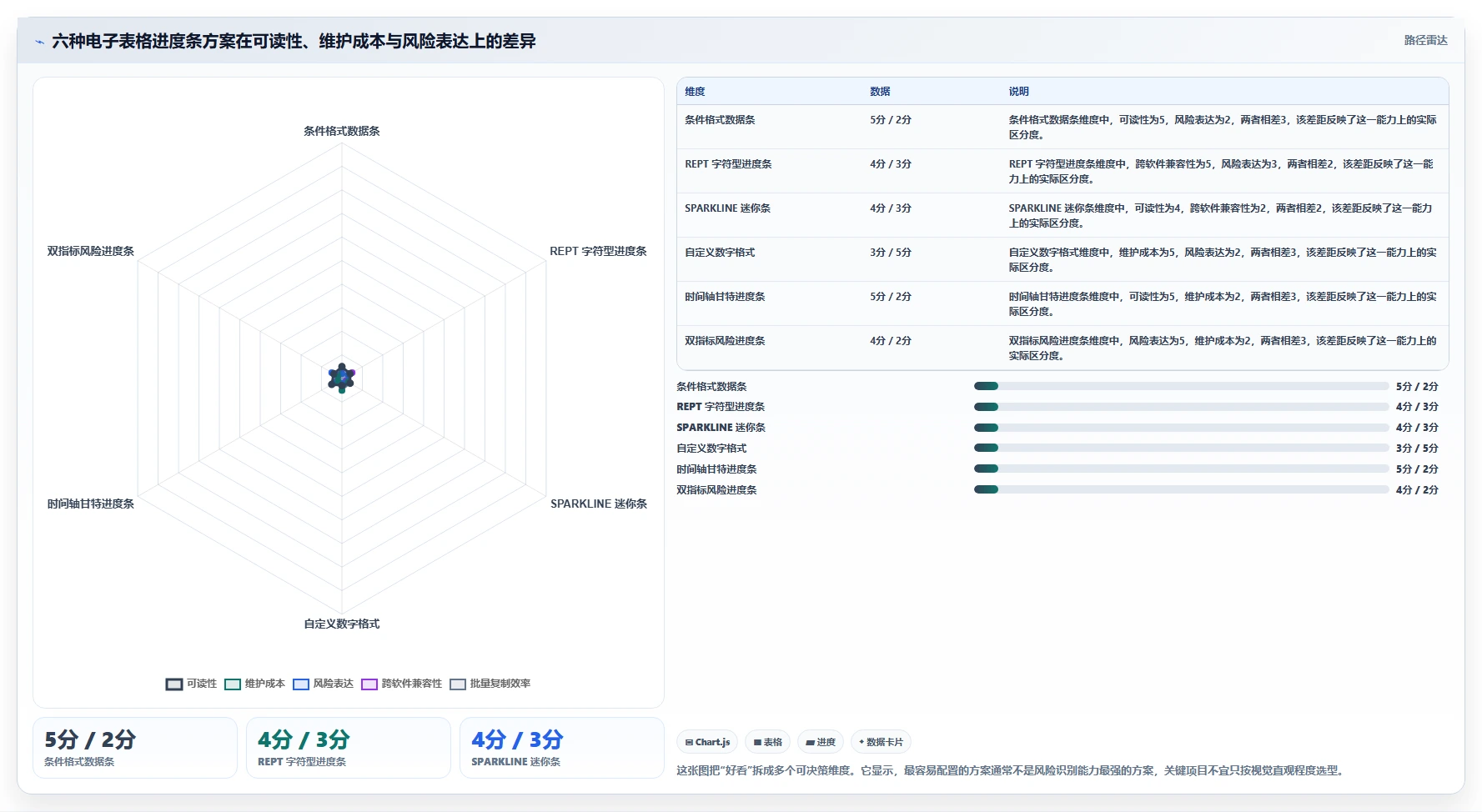Click the radar axis label REPT 字符型进度条
This screenshot has width=1482, height=812.
(x=598, y=251)
